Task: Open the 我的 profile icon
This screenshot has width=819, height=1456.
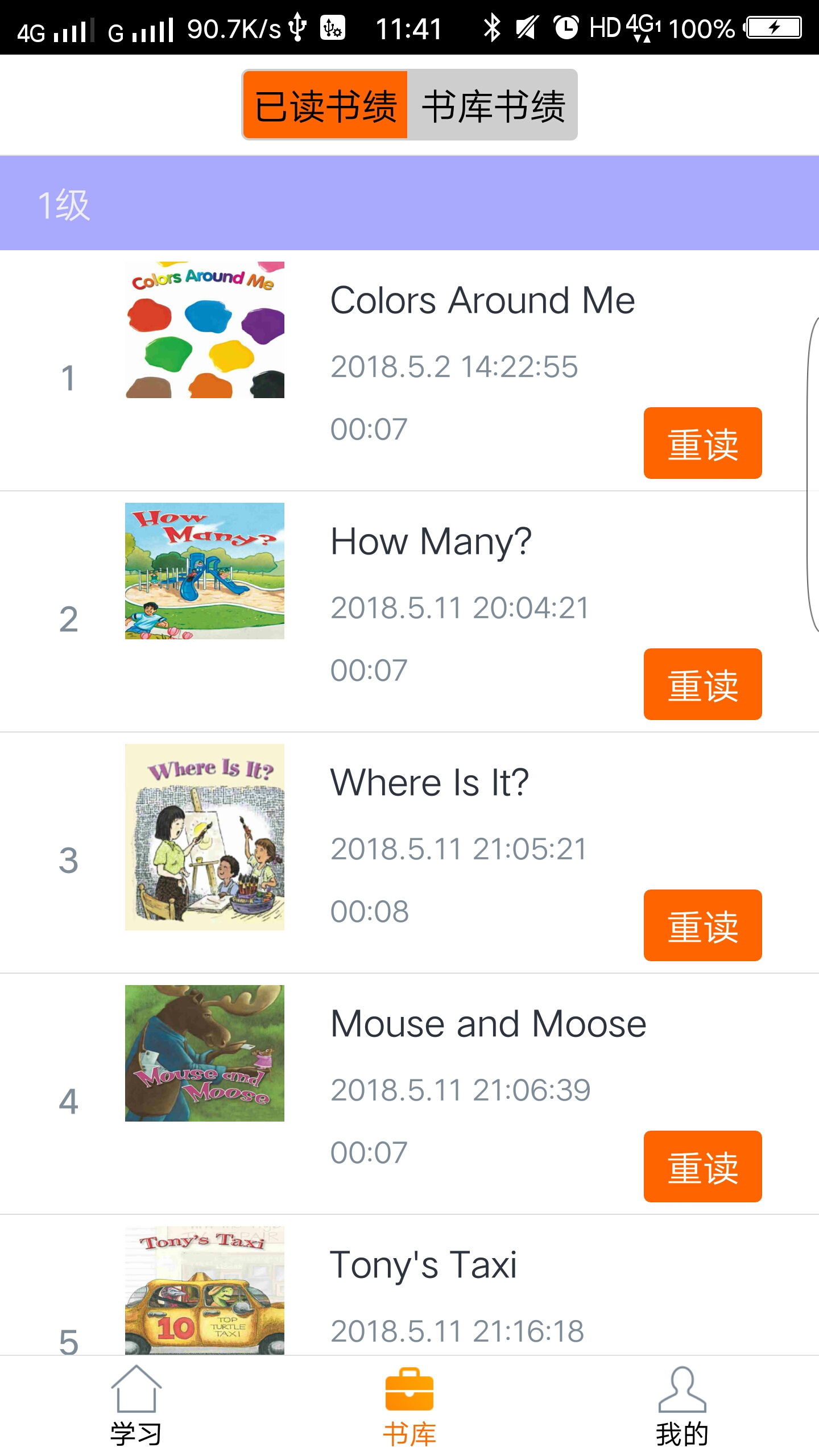Action: point(682,1390)
